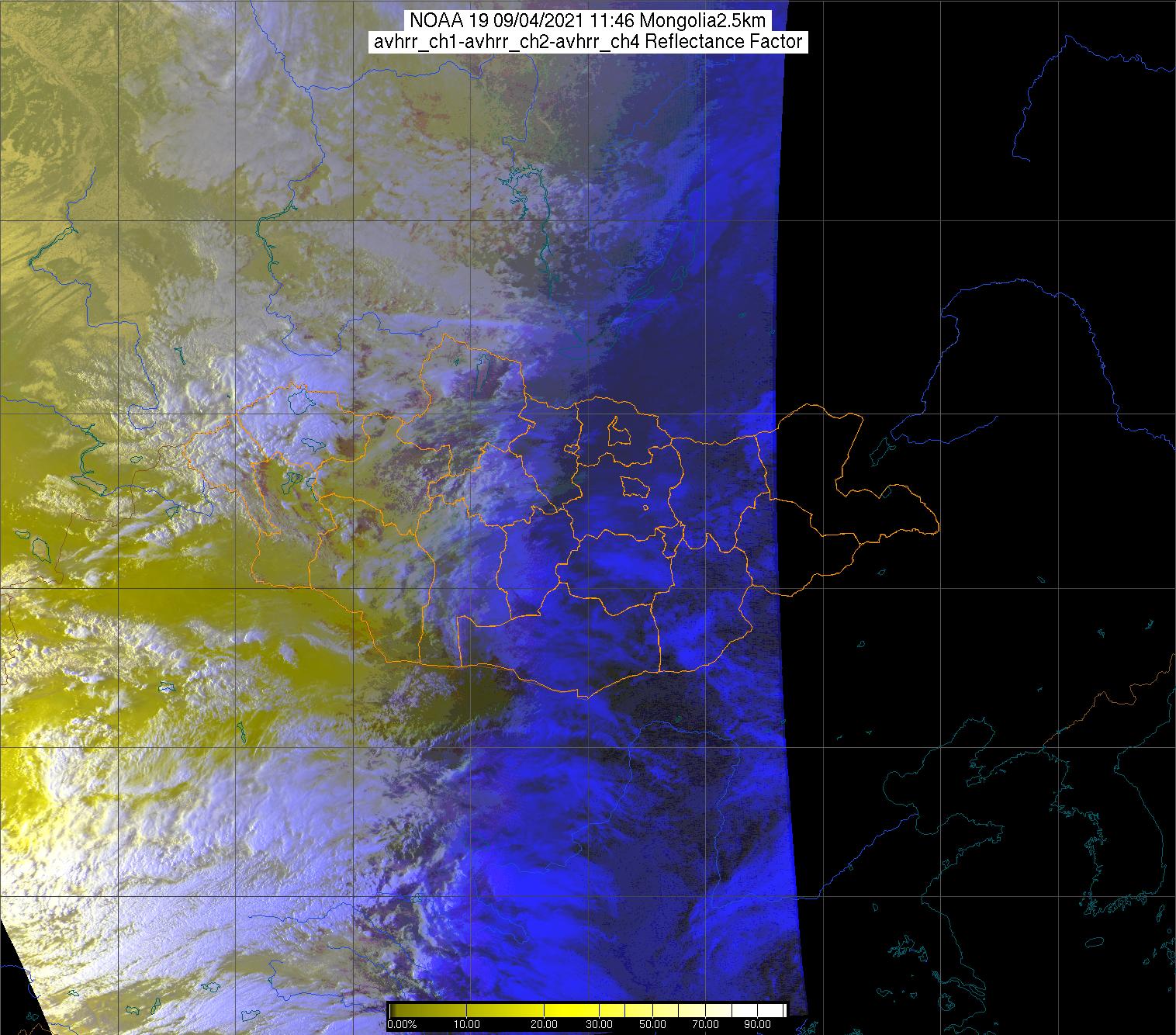Image resolution: width=1176 pixels, height=1035 pixels.
Task: Click the yellow reflectance colorbar gradient
Action: 587,1010
